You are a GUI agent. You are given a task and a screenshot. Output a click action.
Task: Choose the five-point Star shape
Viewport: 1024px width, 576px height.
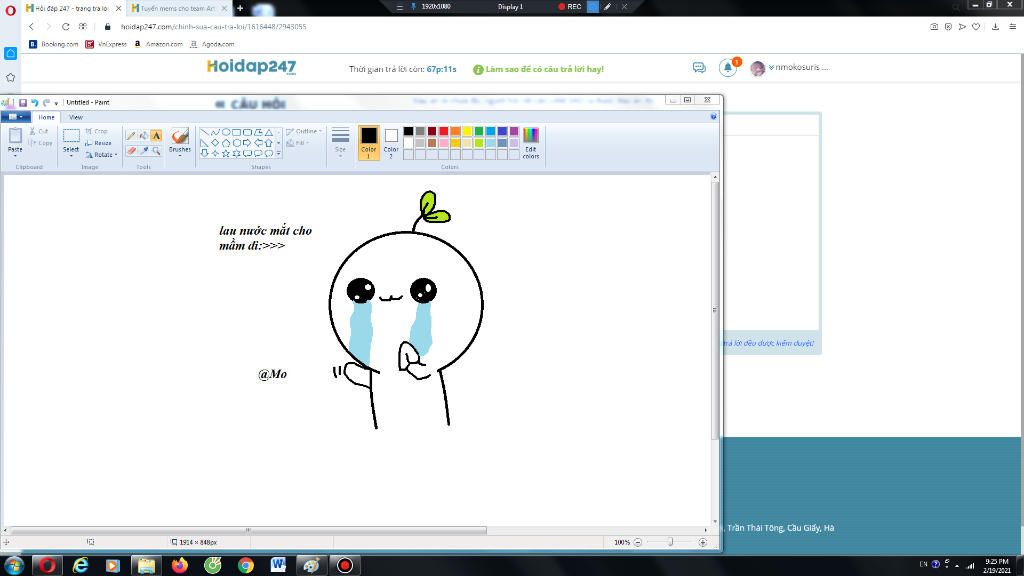coord(226,153)
